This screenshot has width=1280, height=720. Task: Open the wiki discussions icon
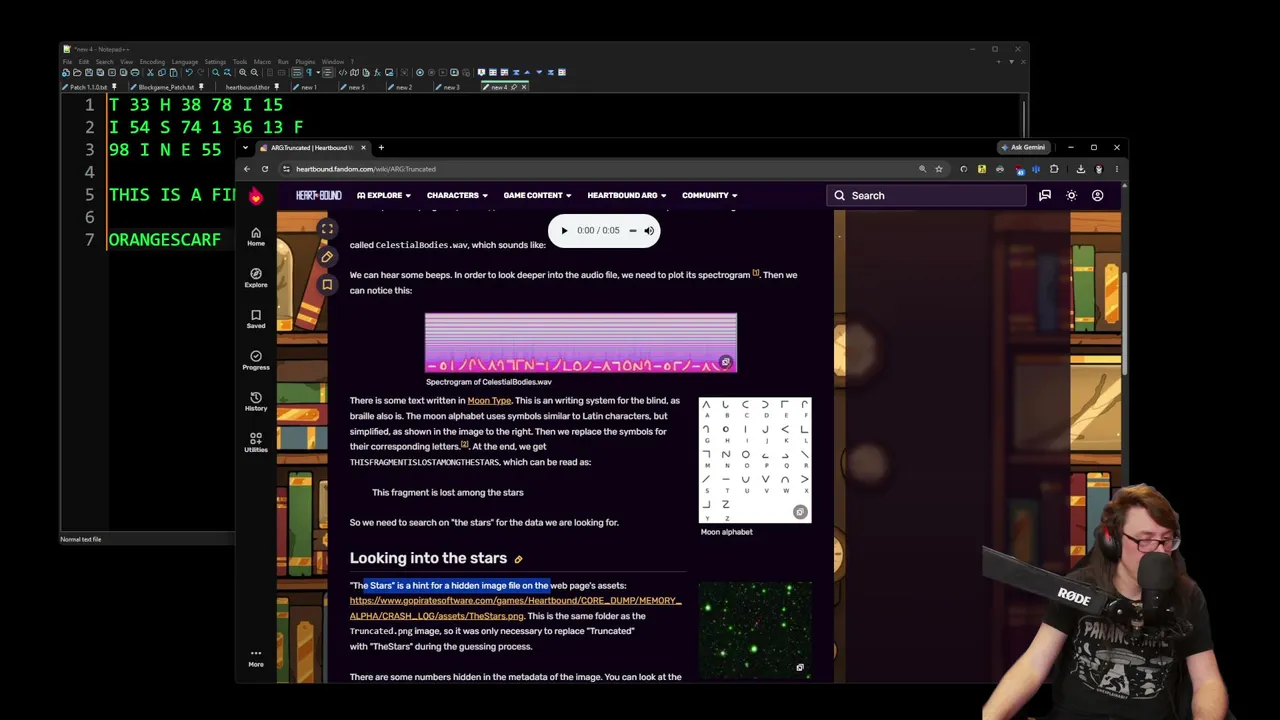[1045, 196]
